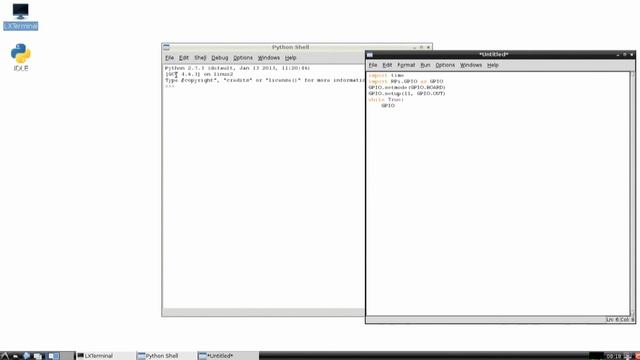The height and width of the screenshot is (360, 640).
Task: Open Shell menu in Python Shell window
Action: (x=200, y=58)
